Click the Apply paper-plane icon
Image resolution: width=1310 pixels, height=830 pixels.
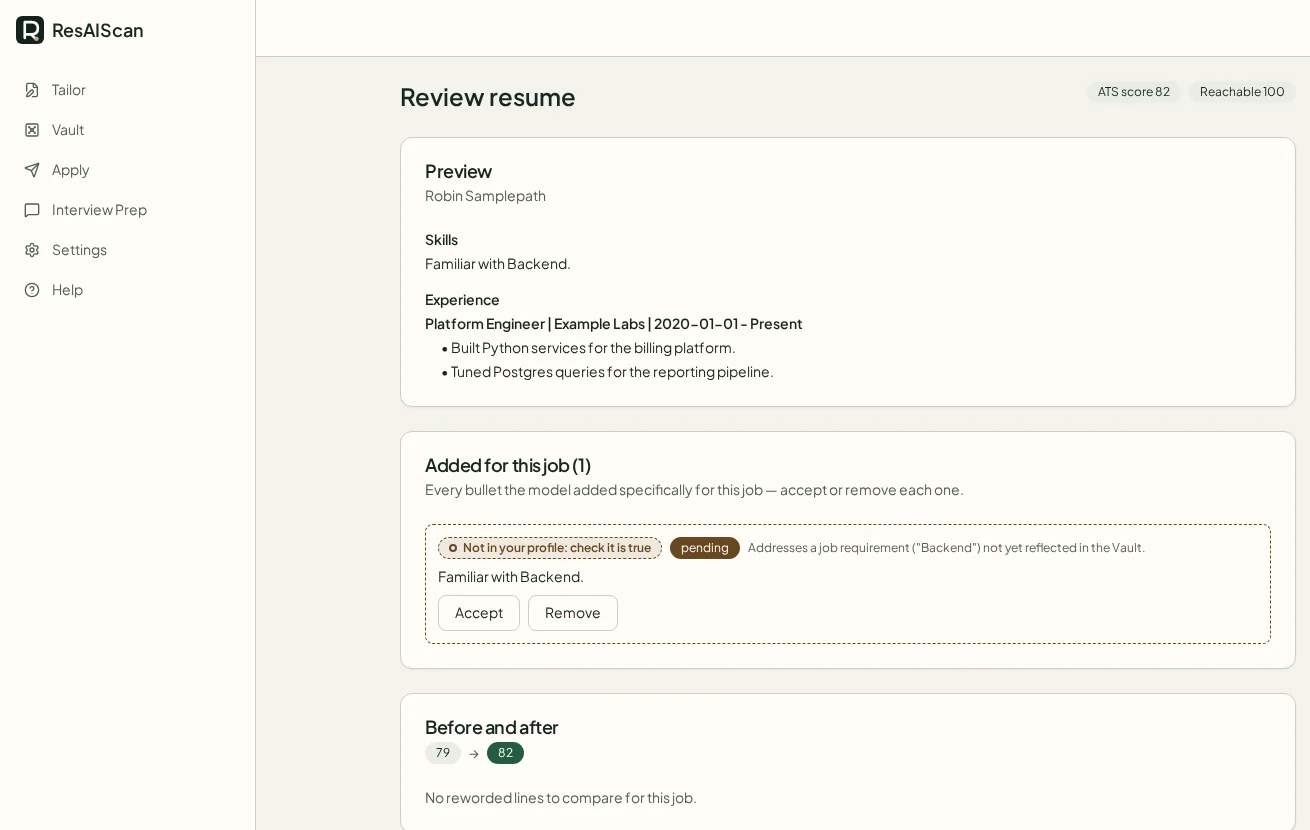tap(32, 170)
